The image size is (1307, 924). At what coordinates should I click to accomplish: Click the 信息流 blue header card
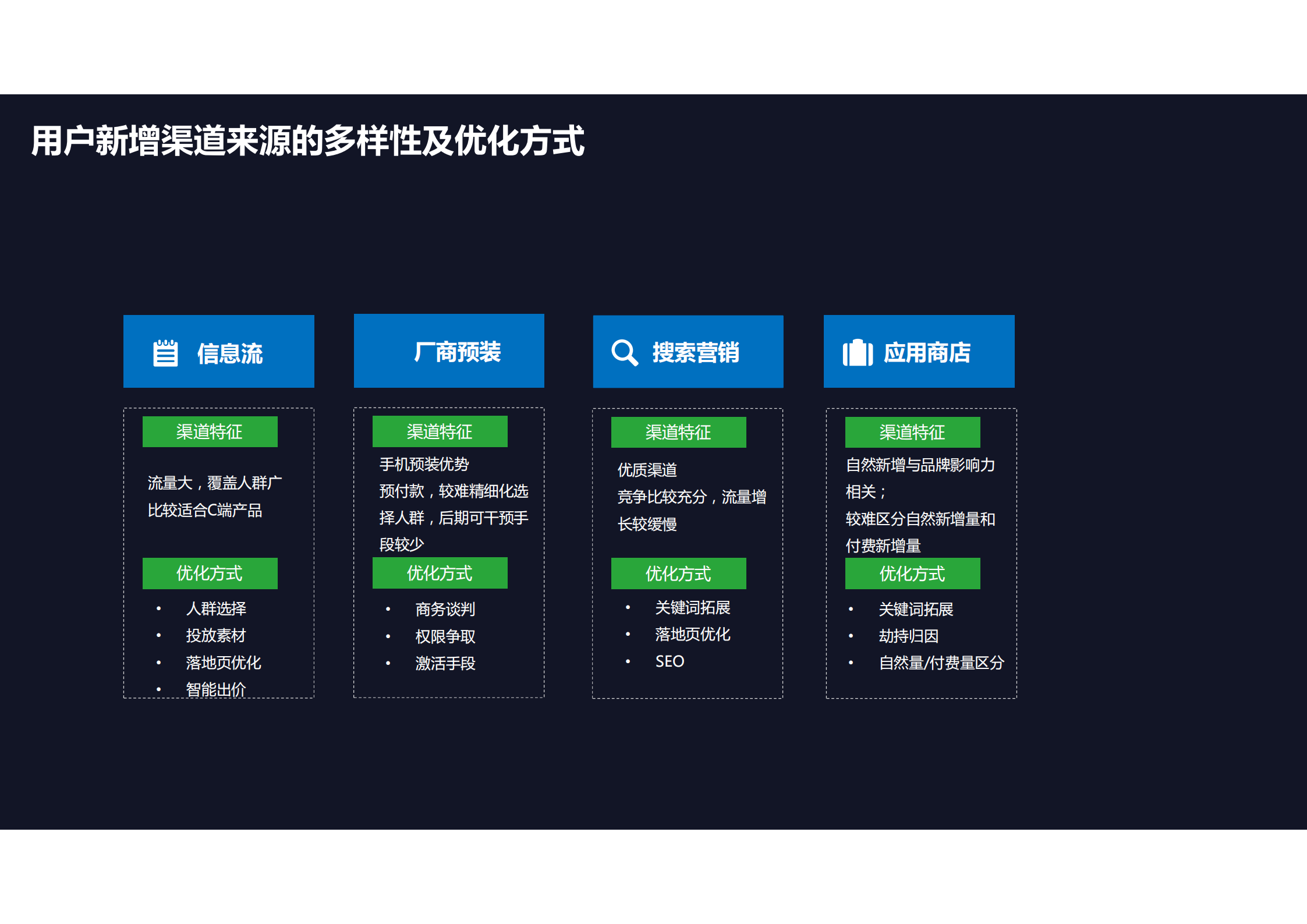click(218, 351)
